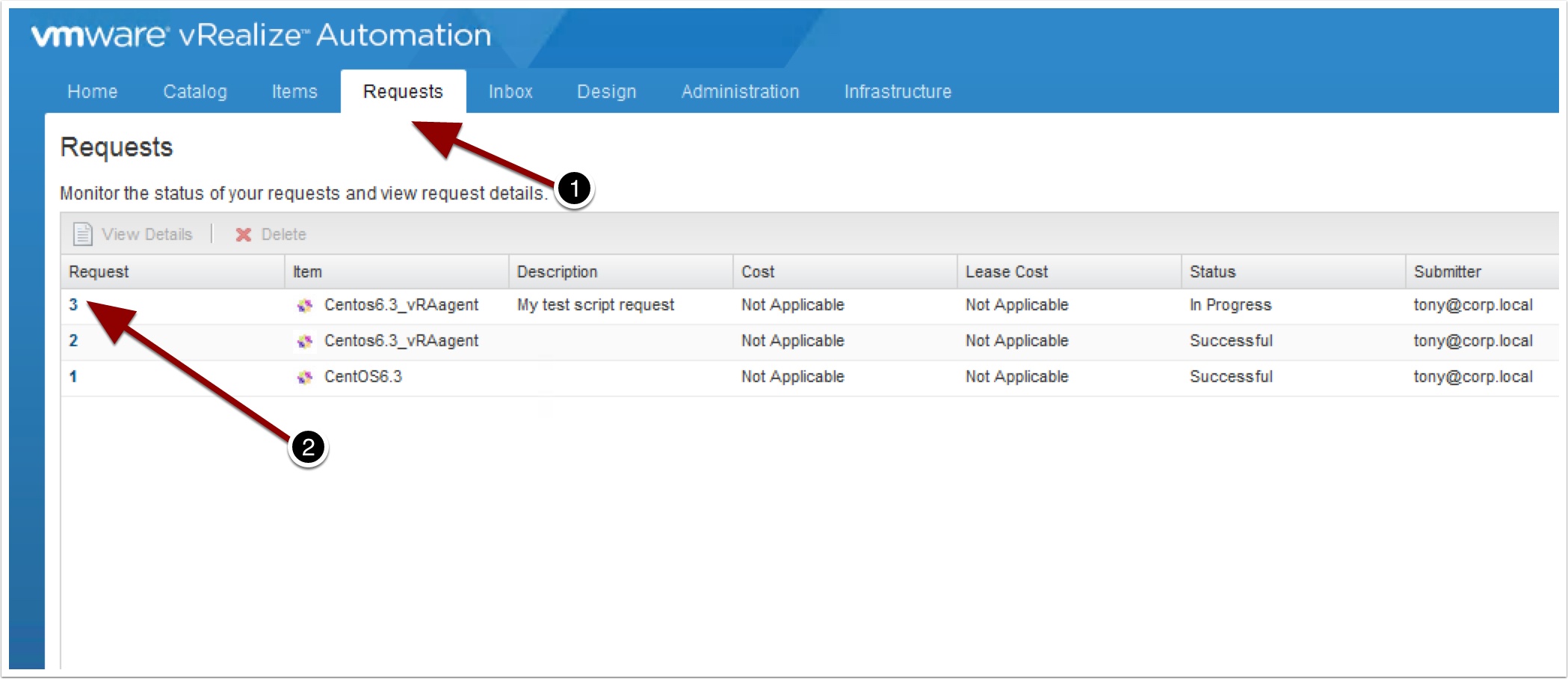This screenshot has height=679, width=1568.
Task: Go to the Items tab
Action: 294,91
